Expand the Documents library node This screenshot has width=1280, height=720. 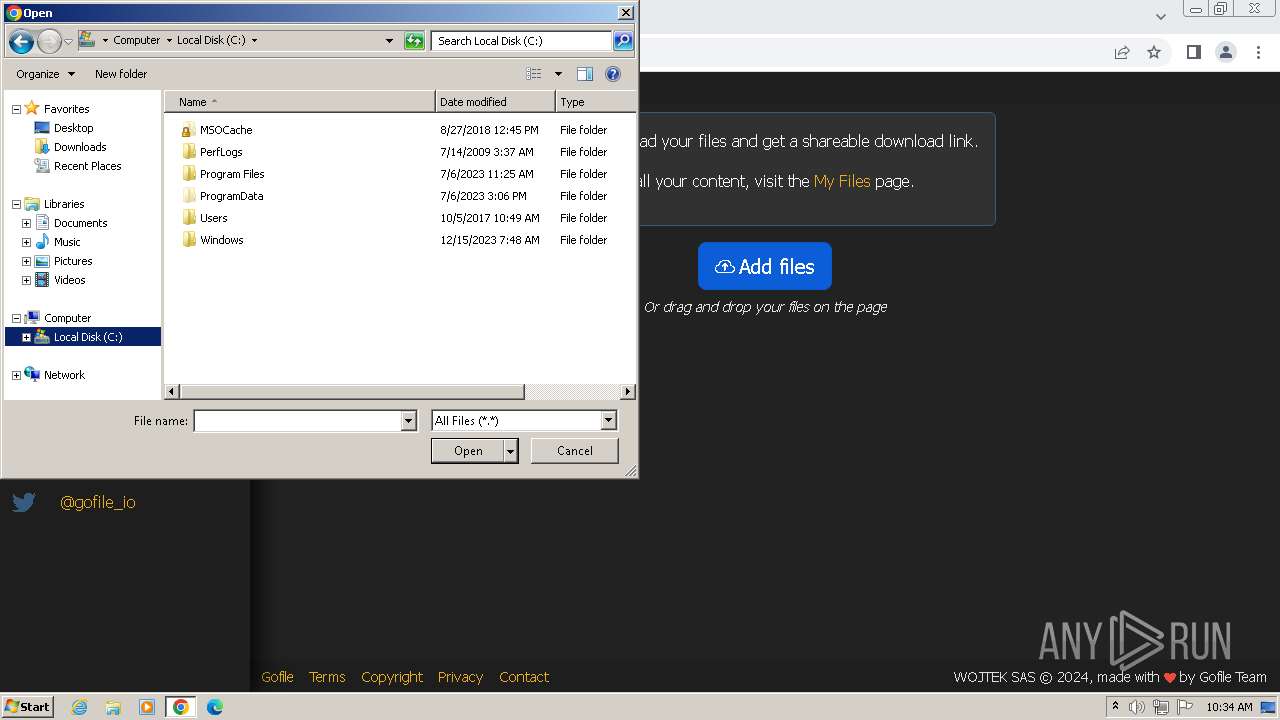click(x=26, y=223)
